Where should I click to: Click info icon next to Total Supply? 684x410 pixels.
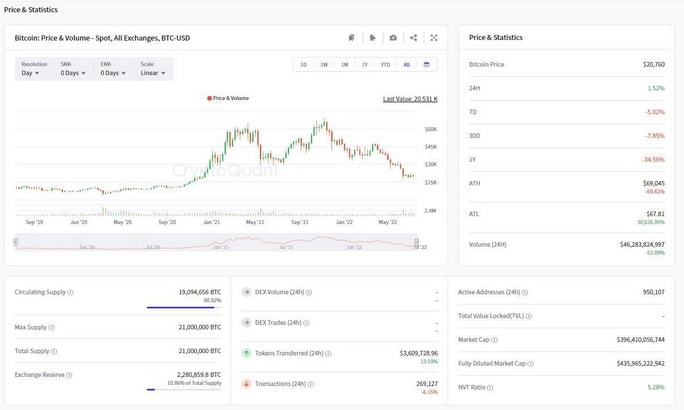tap(54, 351)
